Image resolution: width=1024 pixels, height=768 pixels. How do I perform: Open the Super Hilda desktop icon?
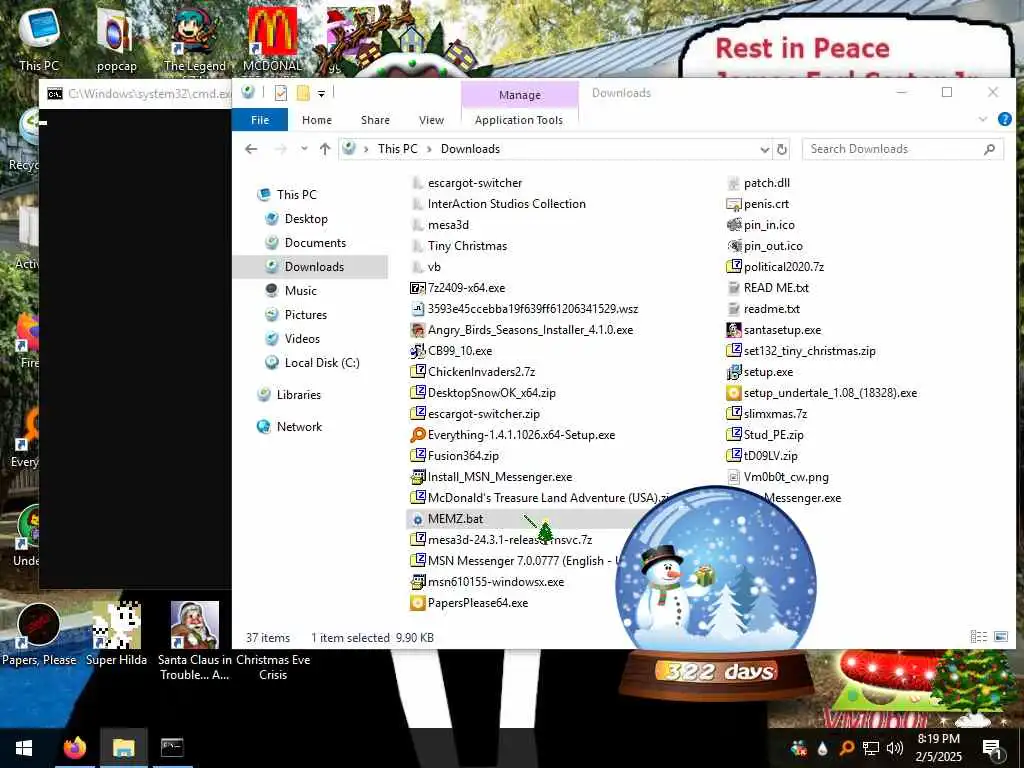click(x=116, y=633)
